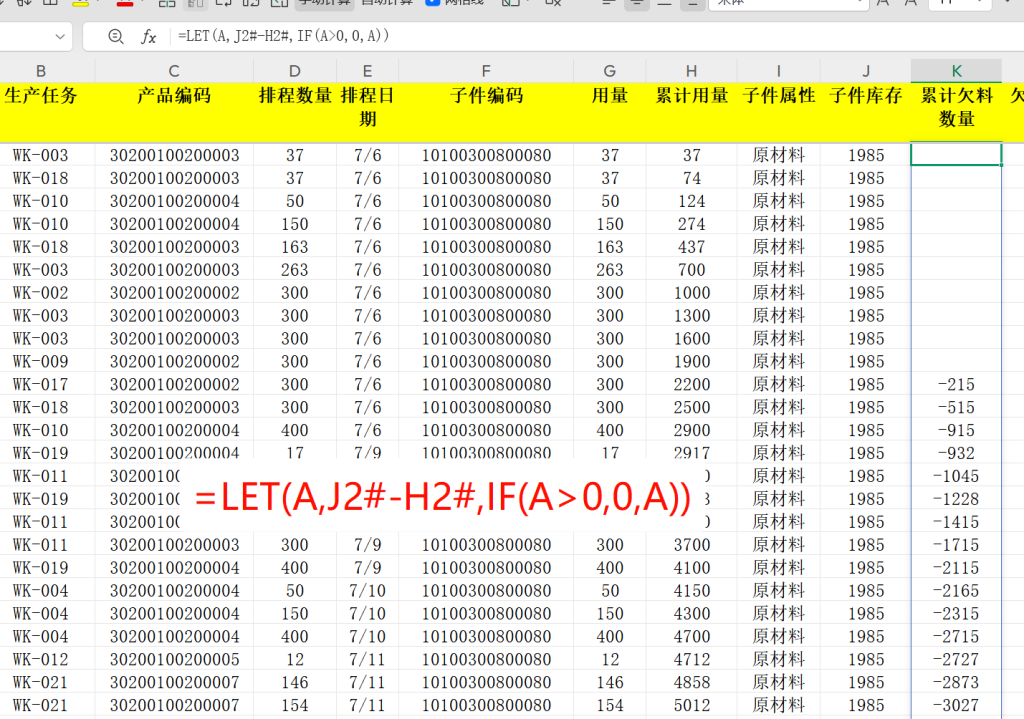Open the Name Box dropdown arrow

pos(60,37)
